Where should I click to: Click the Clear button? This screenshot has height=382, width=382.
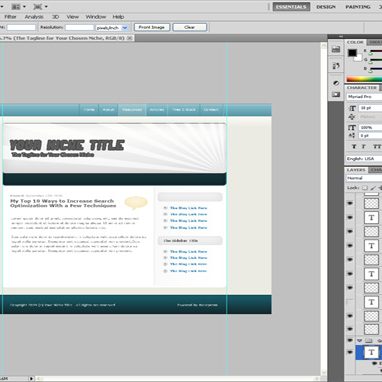point(190,27)
